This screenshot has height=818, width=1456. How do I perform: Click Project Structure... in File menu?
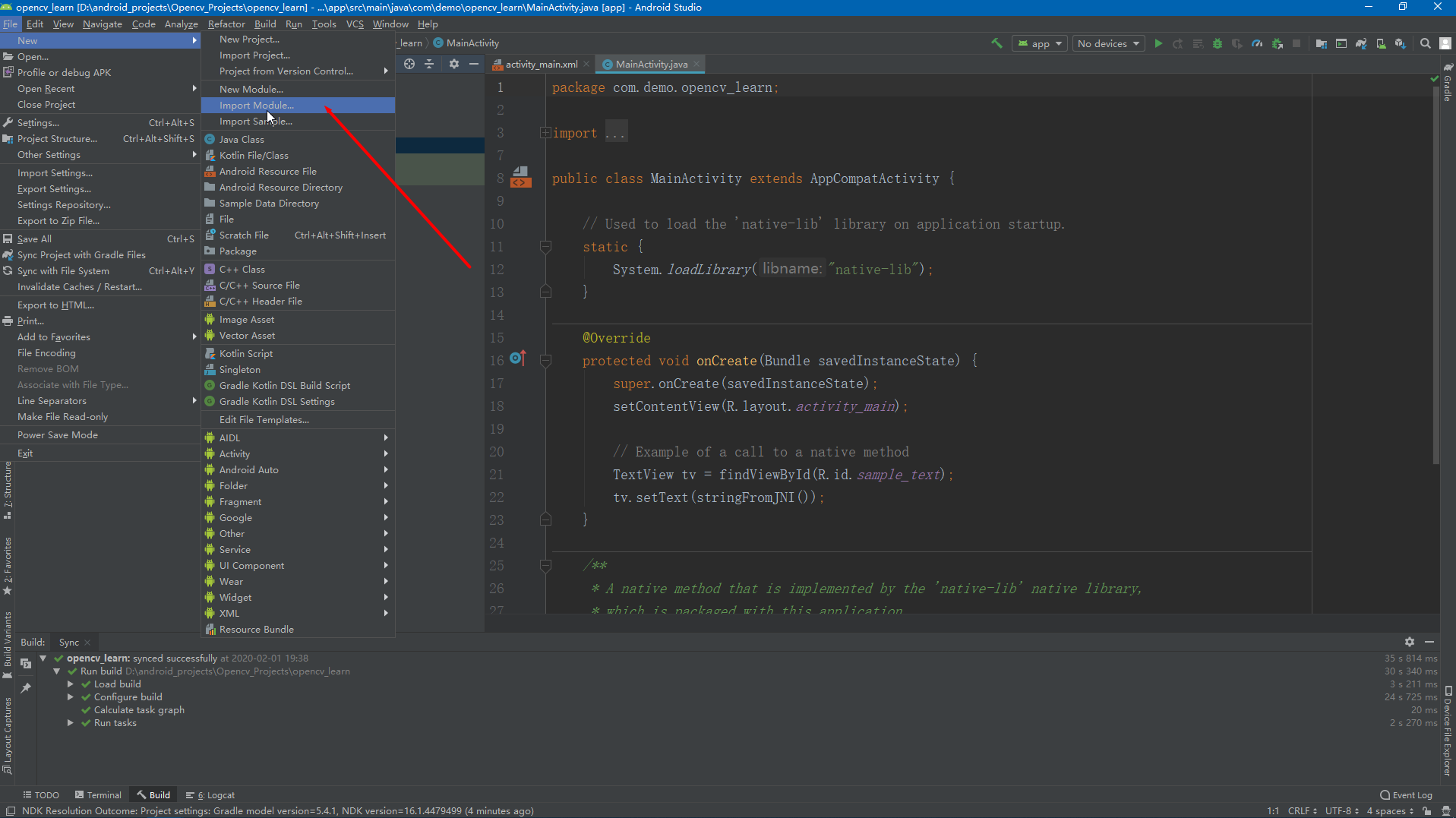point(99,138)
